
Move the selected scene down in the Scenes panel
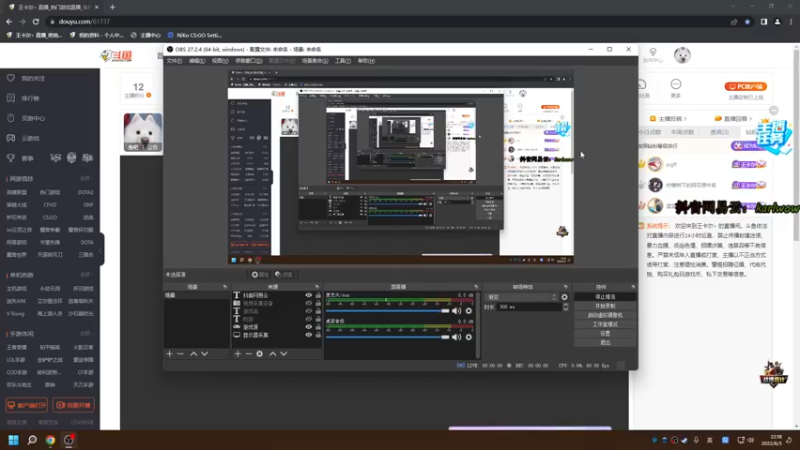point(205,354)
